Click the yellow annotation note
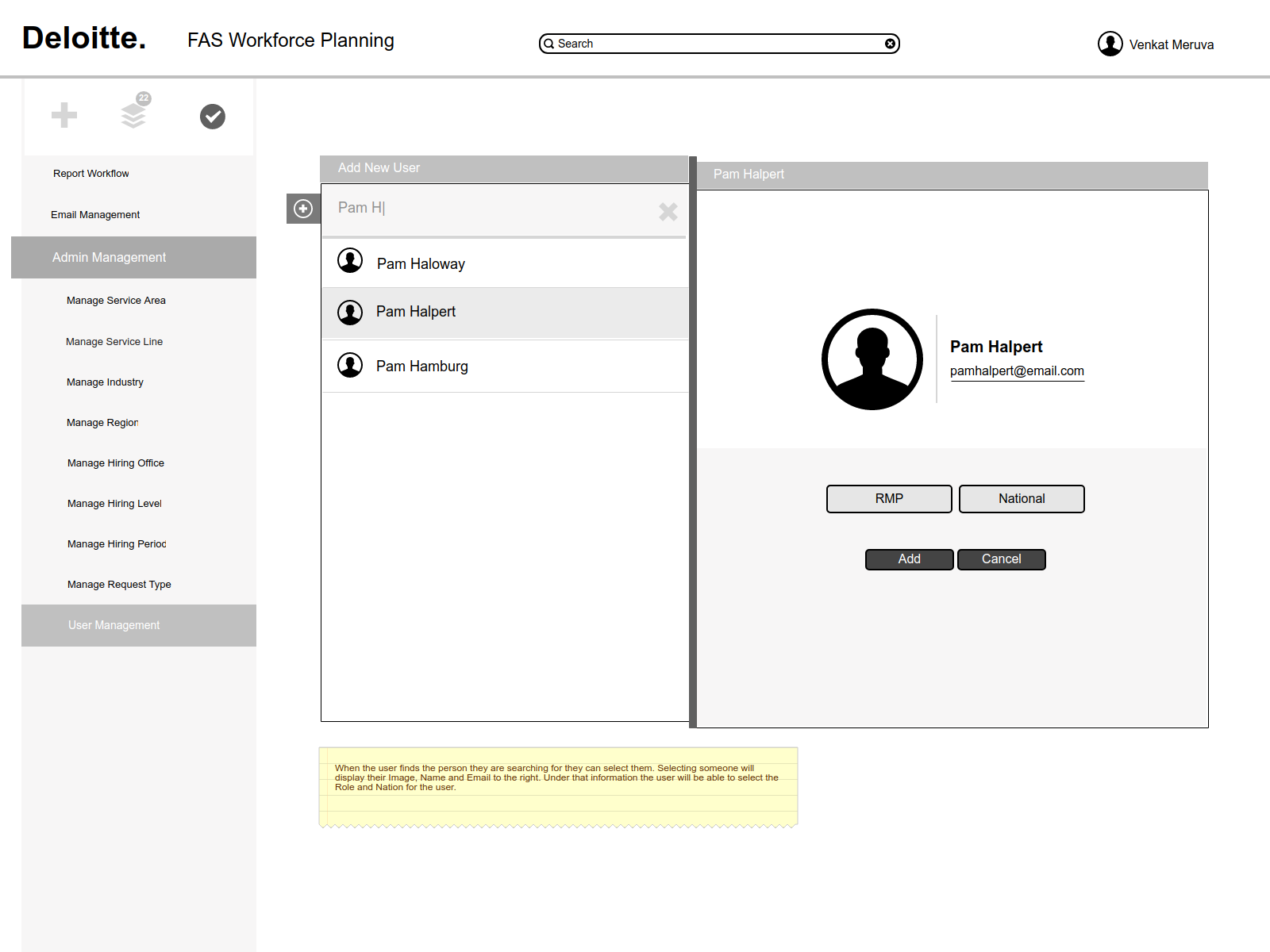The width and height of the screenshot is (1270, 952). click(558, 786)
